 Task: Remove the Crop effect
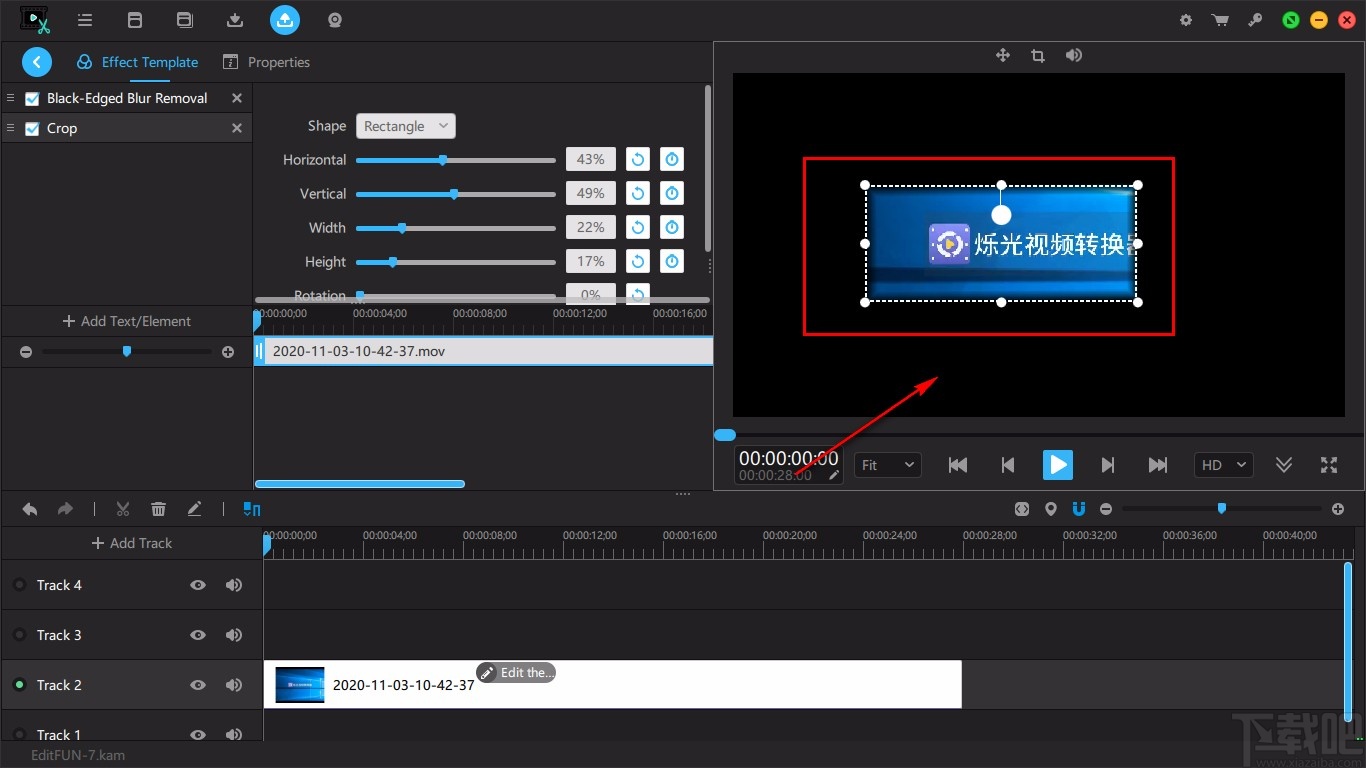(237, 128)
